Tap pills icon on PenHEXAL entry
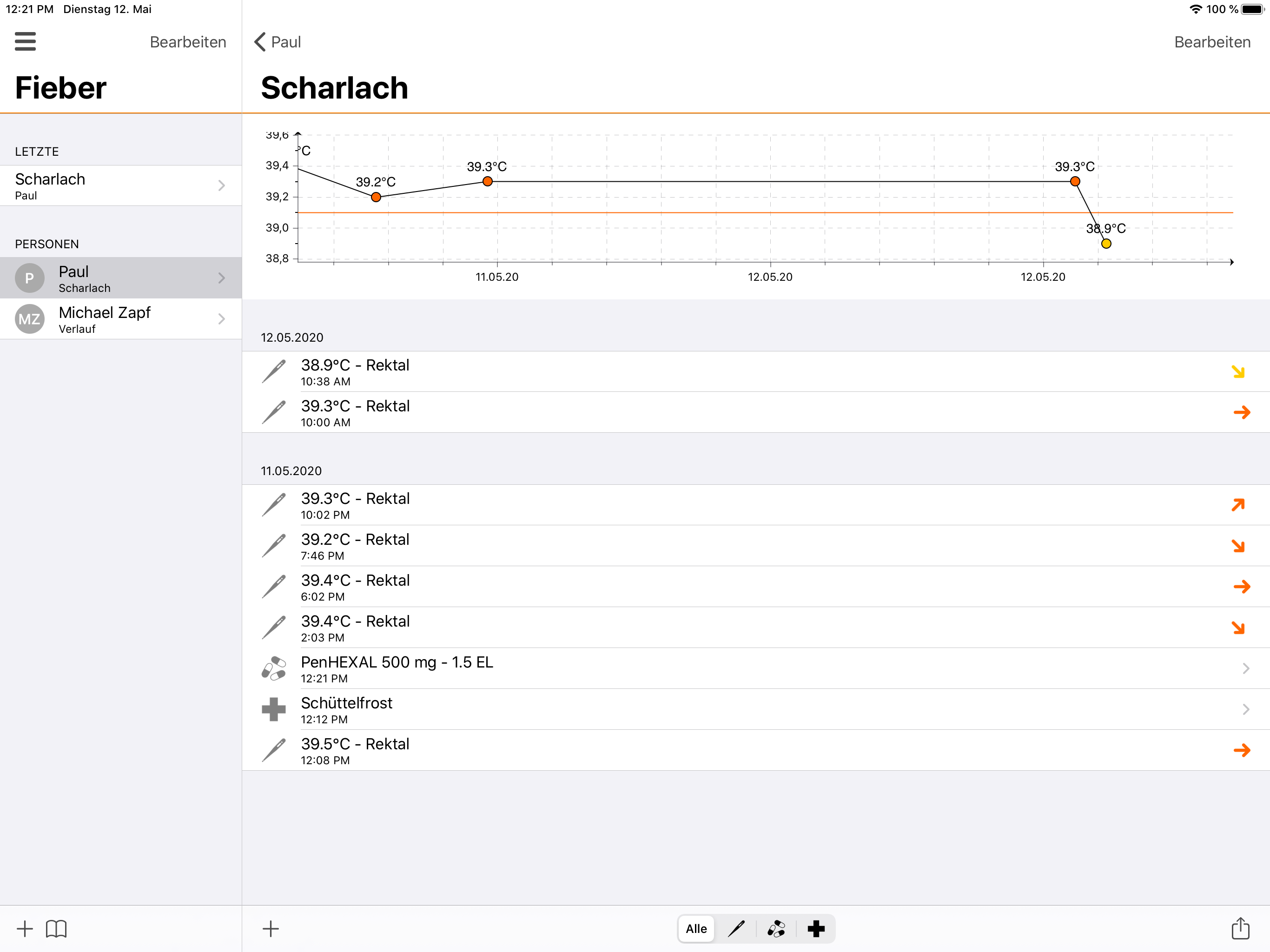This screenshot has width=1270, height=952. [274, 668]
